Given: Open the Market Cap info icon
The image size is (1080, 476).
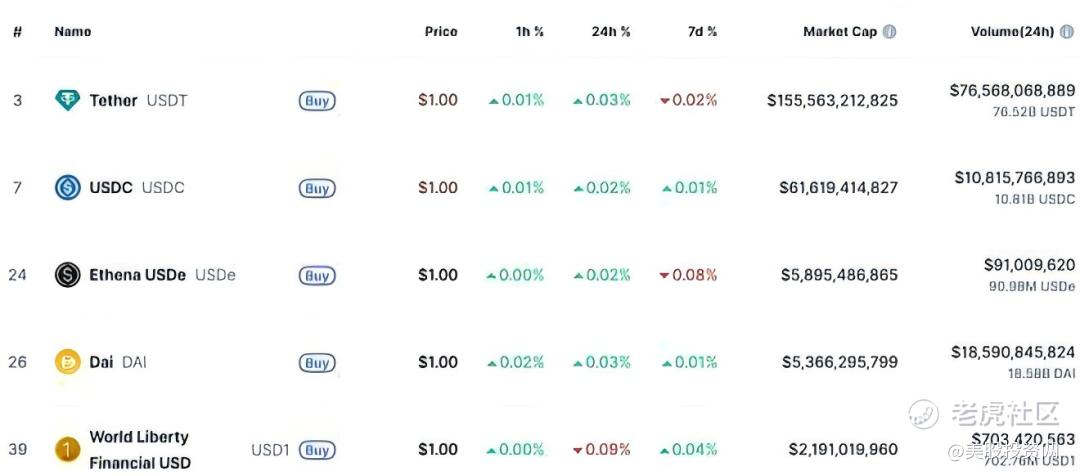Looking at the screenshot, I should click(x=889, y=32).
